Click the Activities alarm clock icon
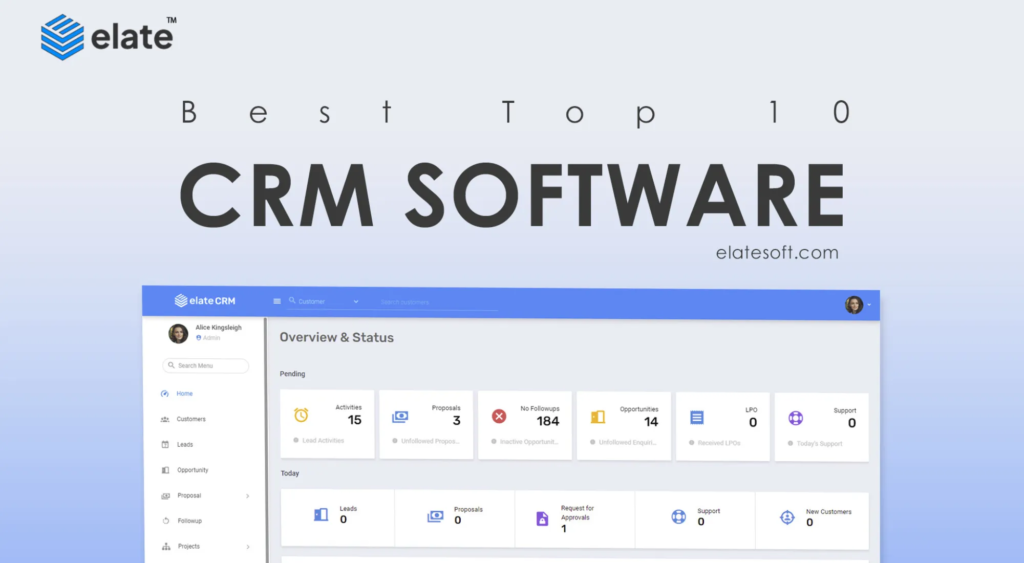Screen dimensions: 1024x563 [x=301, y=415]
